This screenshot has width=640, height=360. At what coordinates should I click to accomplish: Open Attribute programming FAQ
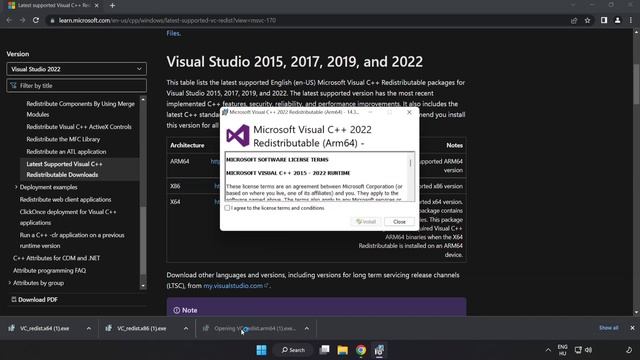click(x=49, y=270)
